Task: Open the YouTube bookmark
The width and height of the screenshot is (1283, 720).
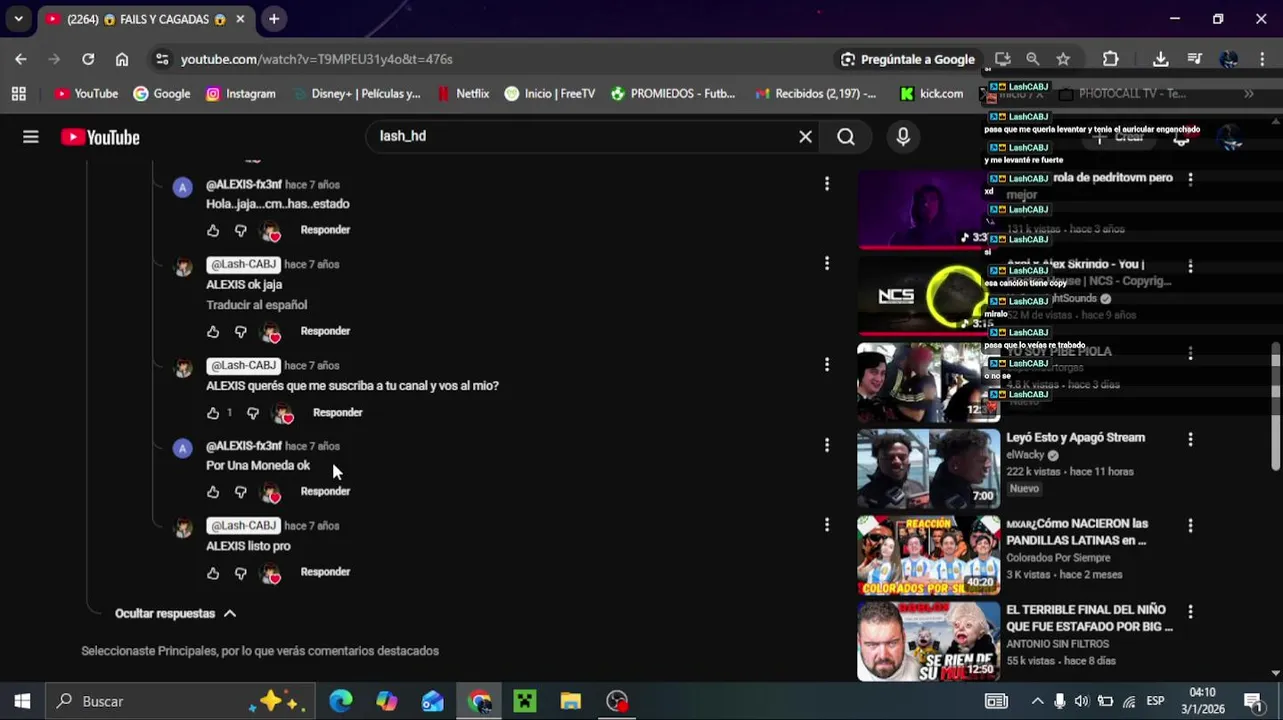Action: point(86,93)
